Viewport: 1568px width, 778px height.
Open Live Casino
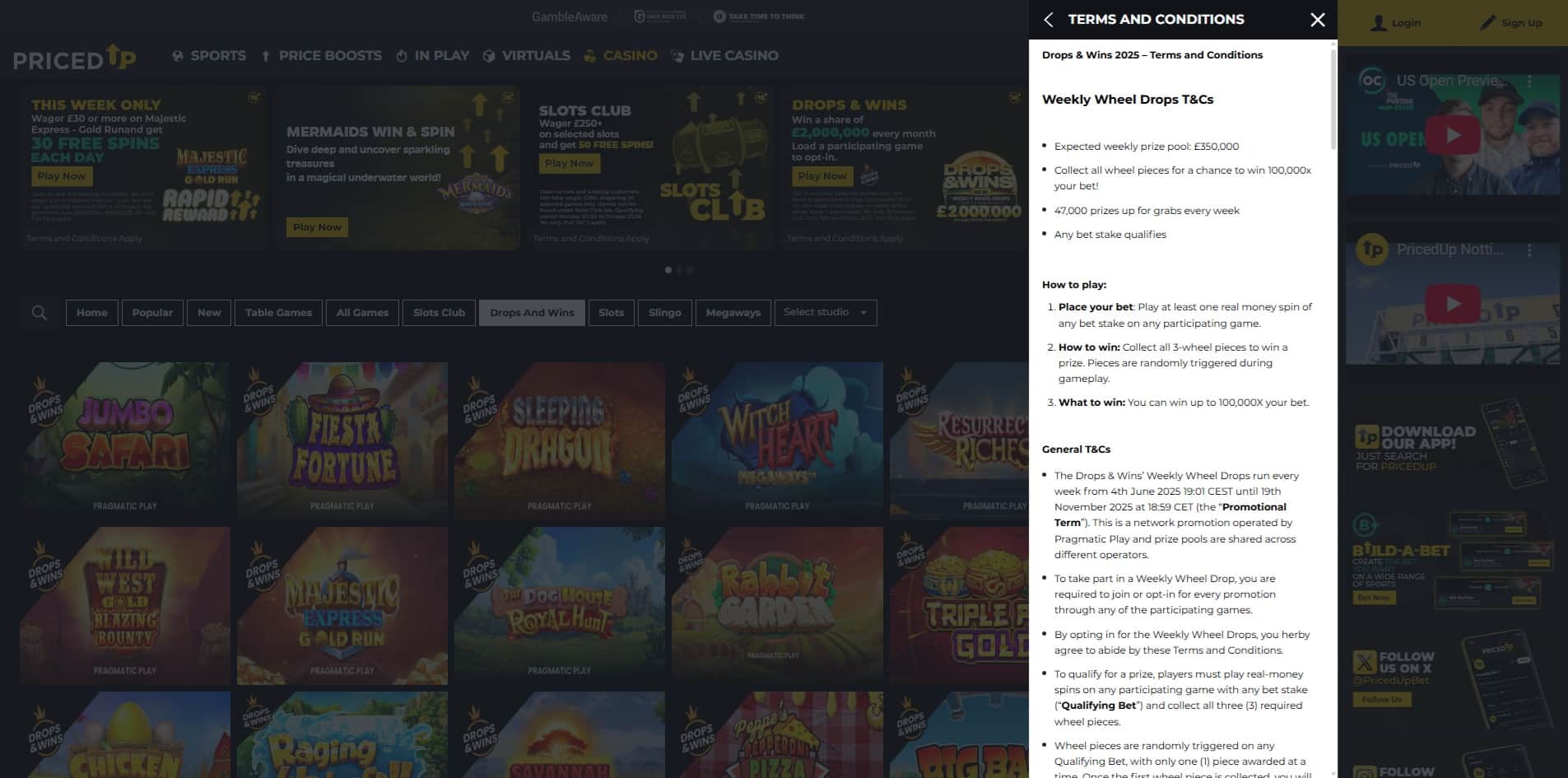[724, 56]
